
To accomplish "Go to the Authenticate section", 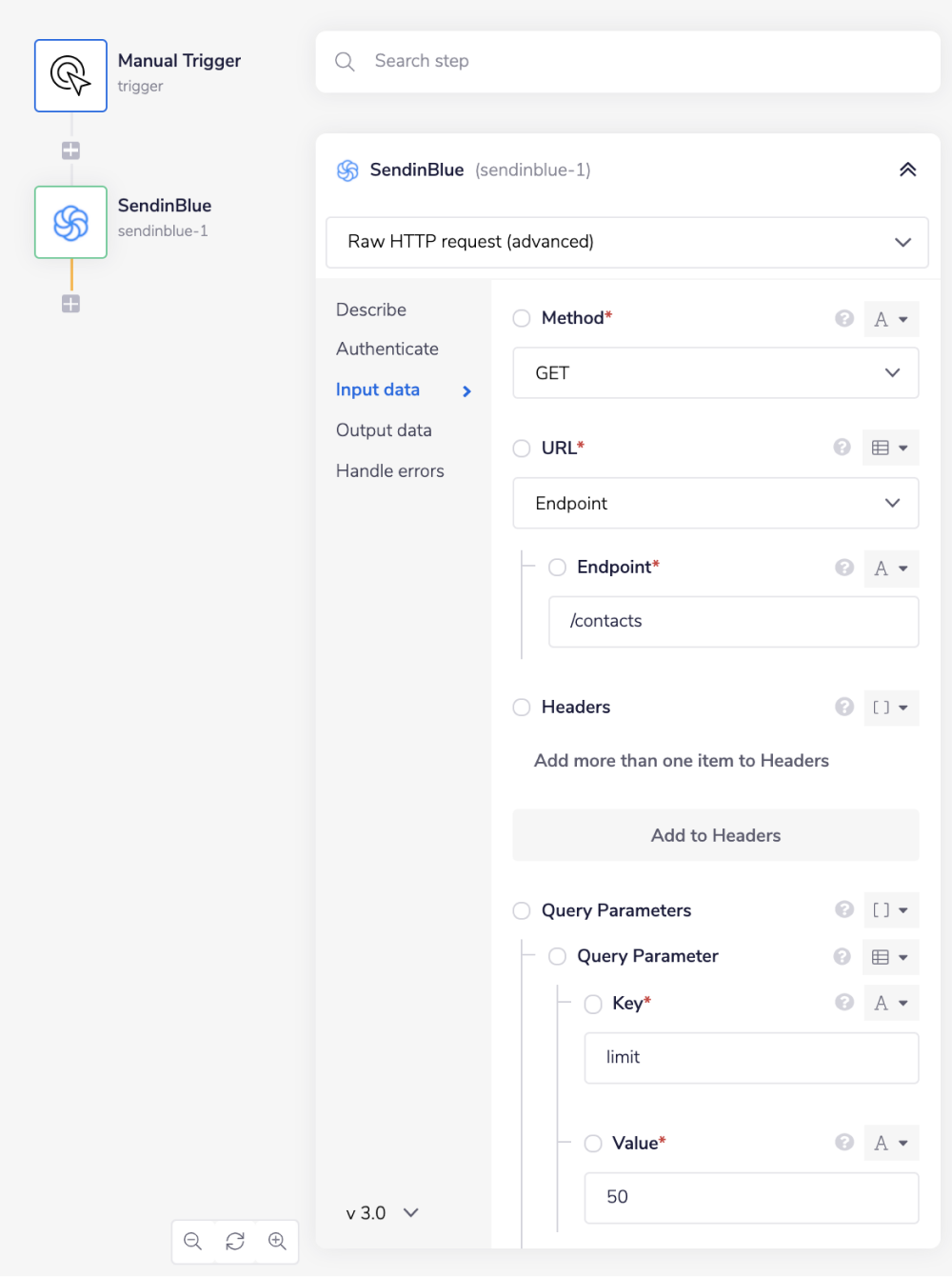I will [x=387, y=349].
